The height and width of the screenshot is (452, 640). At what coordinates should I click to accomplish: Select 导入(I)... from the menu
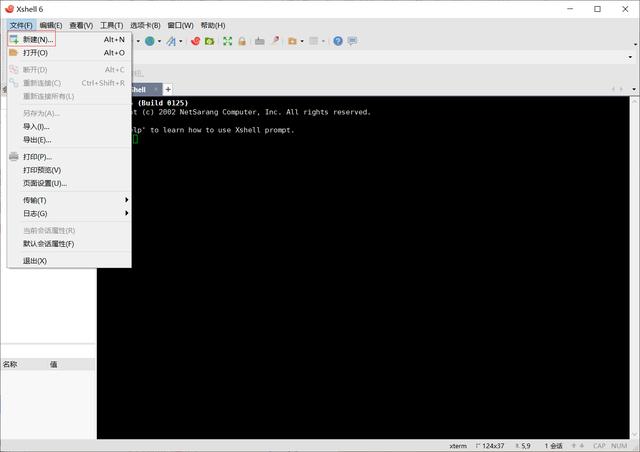point(69,127)
